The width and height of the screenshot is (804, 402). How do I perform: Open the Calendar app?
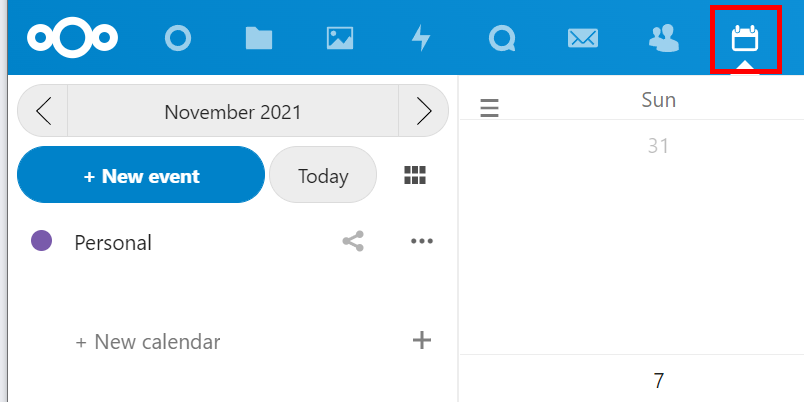744,39
